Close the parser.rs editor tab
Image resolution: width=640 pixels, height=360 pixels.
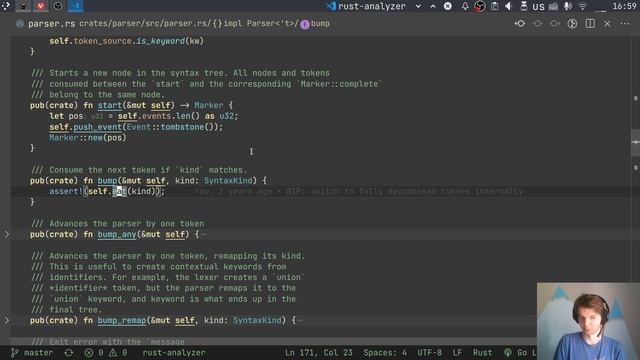[607, 24]
